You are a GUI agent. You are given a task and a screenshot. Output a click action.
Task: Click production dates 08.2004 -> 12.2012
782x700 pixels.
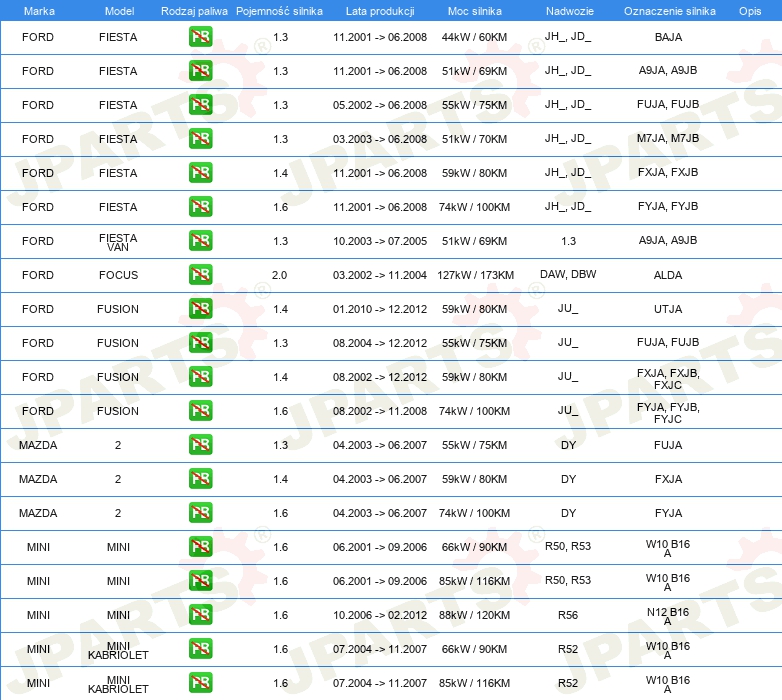coord(380,343)
